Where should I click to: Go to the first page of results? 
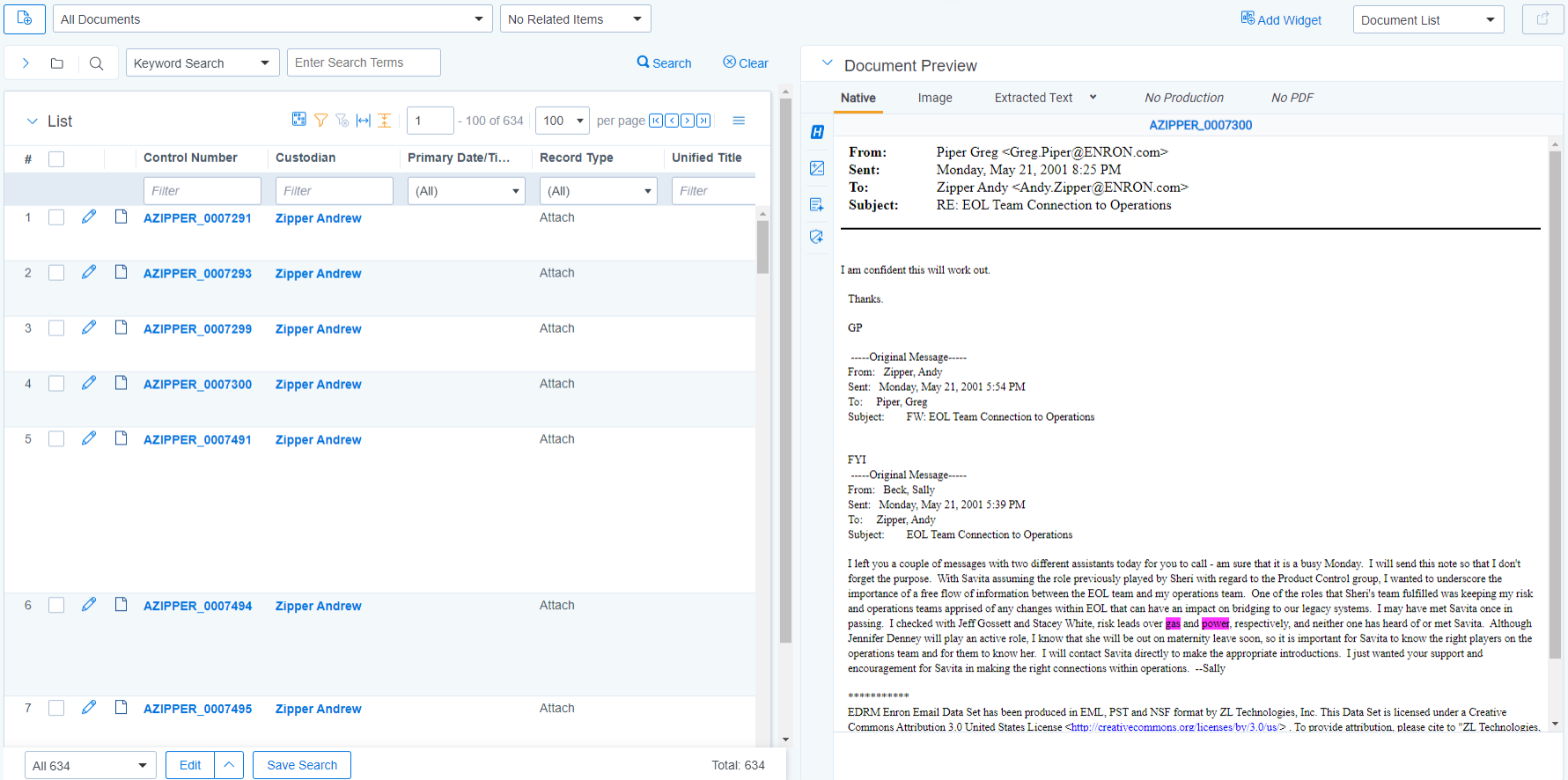pyautogui.click(x=656, y=121)
